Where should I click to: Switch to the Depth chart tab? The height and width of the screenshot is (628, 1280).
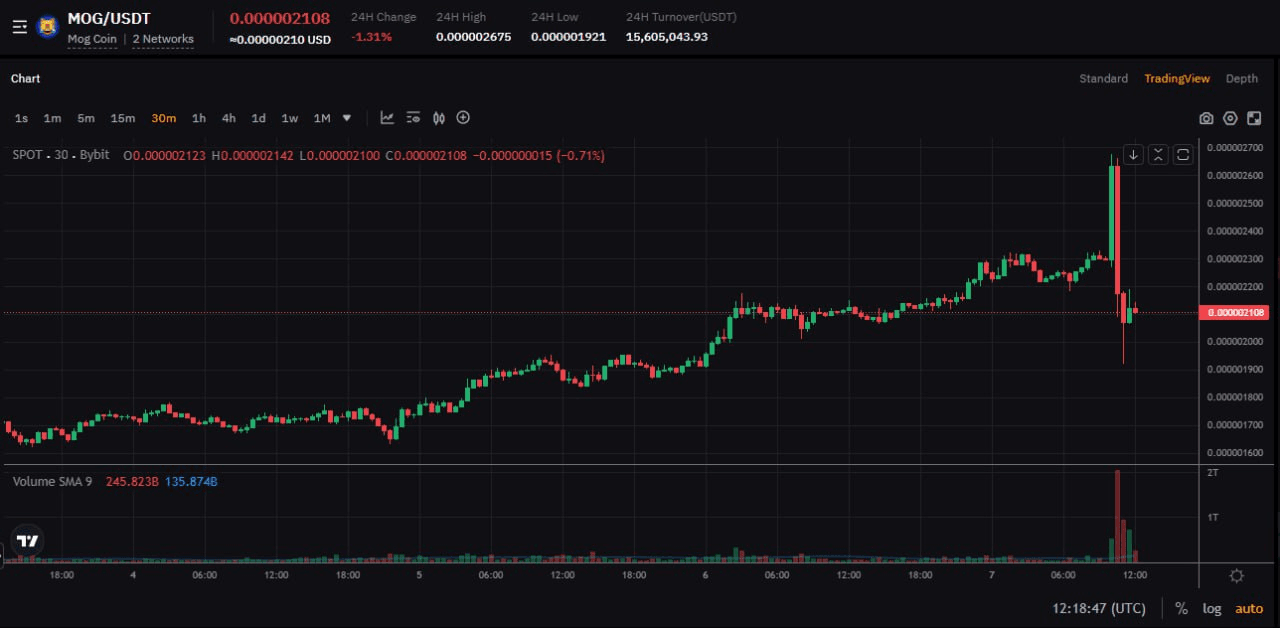coord(1242,78)
